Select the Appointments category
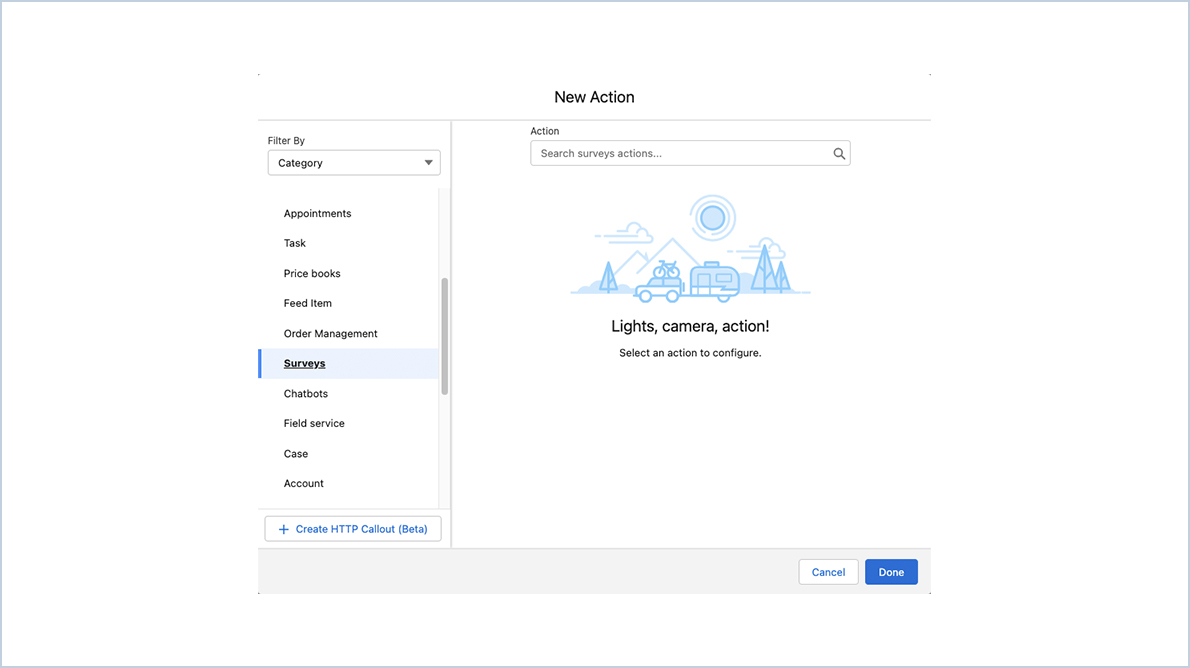 (317, 213)
